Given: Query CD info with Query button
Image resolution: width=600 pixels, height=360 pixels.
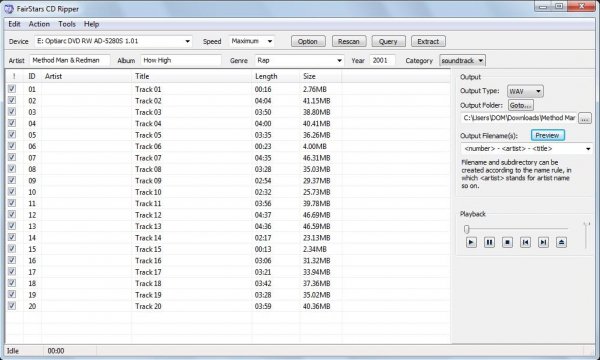Looking at the screenshot, I should pyautogui.click(x=388, y=41).
